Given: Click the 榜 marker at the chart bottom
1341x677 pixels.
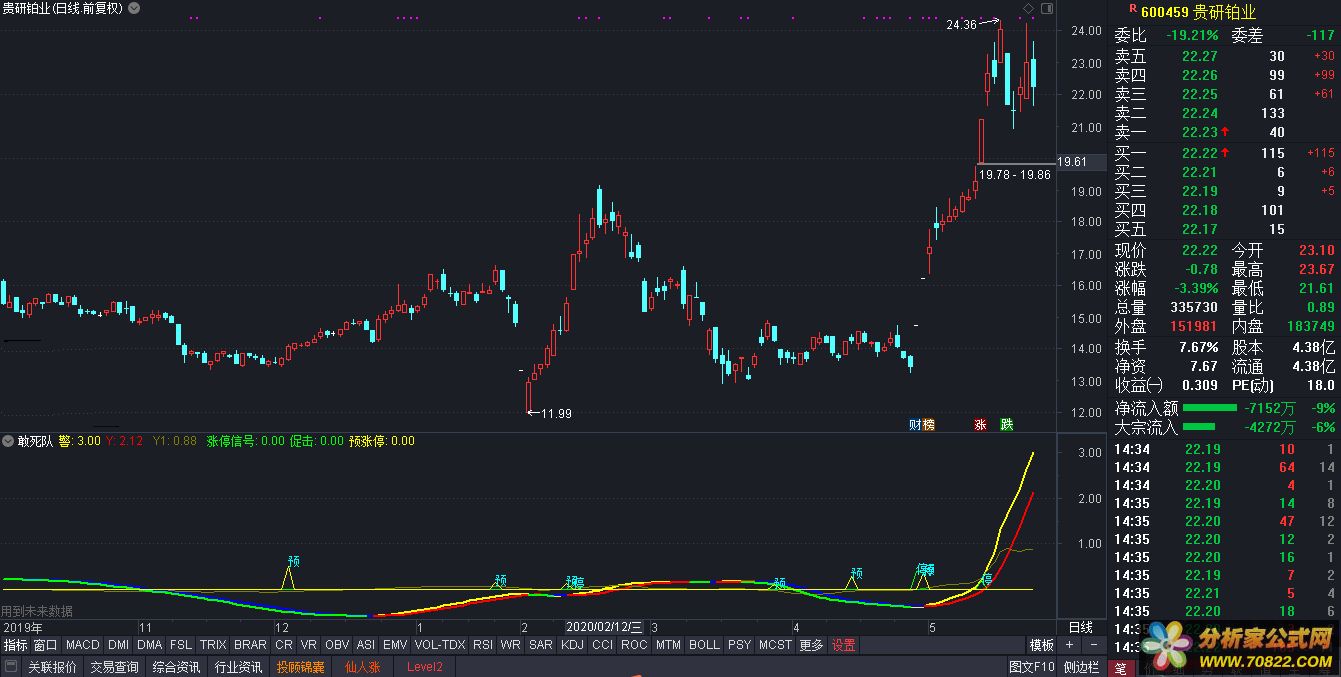Looking at the screenshot, I should (x=928, y=424).
